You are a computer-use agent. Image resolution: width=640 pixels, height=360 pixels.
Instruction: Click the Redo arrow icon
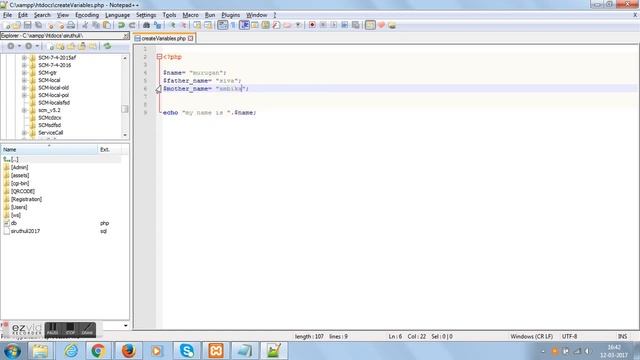(132, 25)
